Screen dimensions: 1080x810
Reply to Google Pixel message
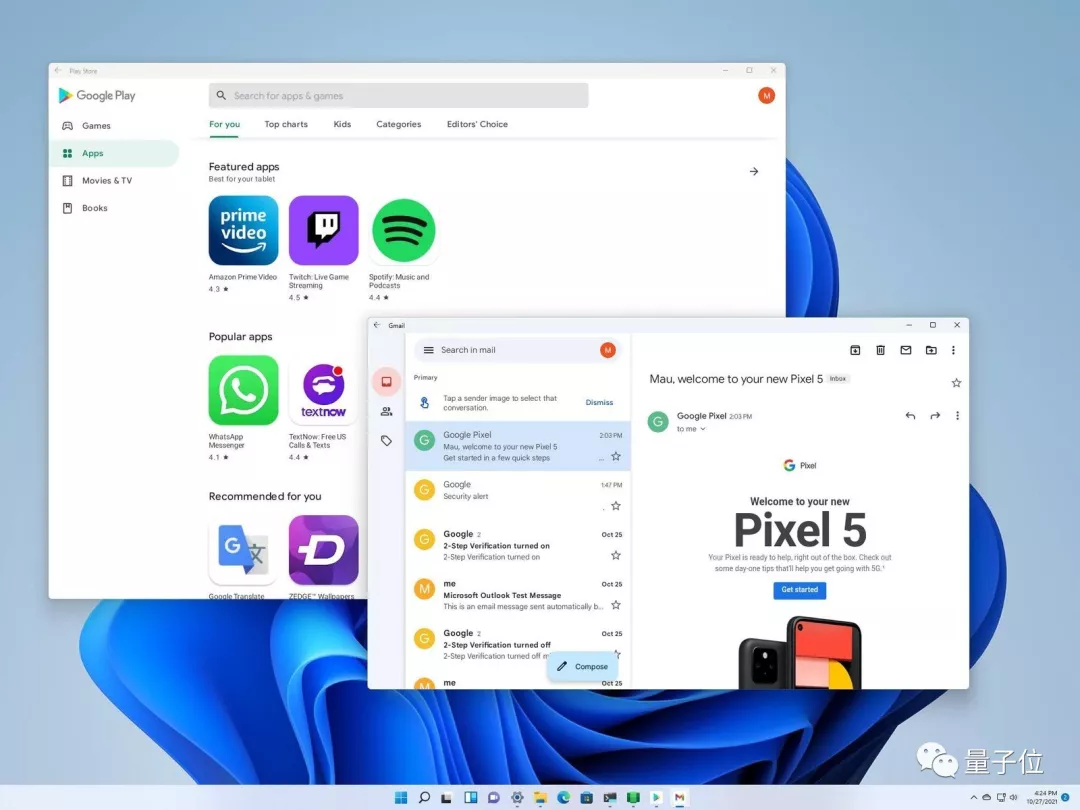click(910, 415)
